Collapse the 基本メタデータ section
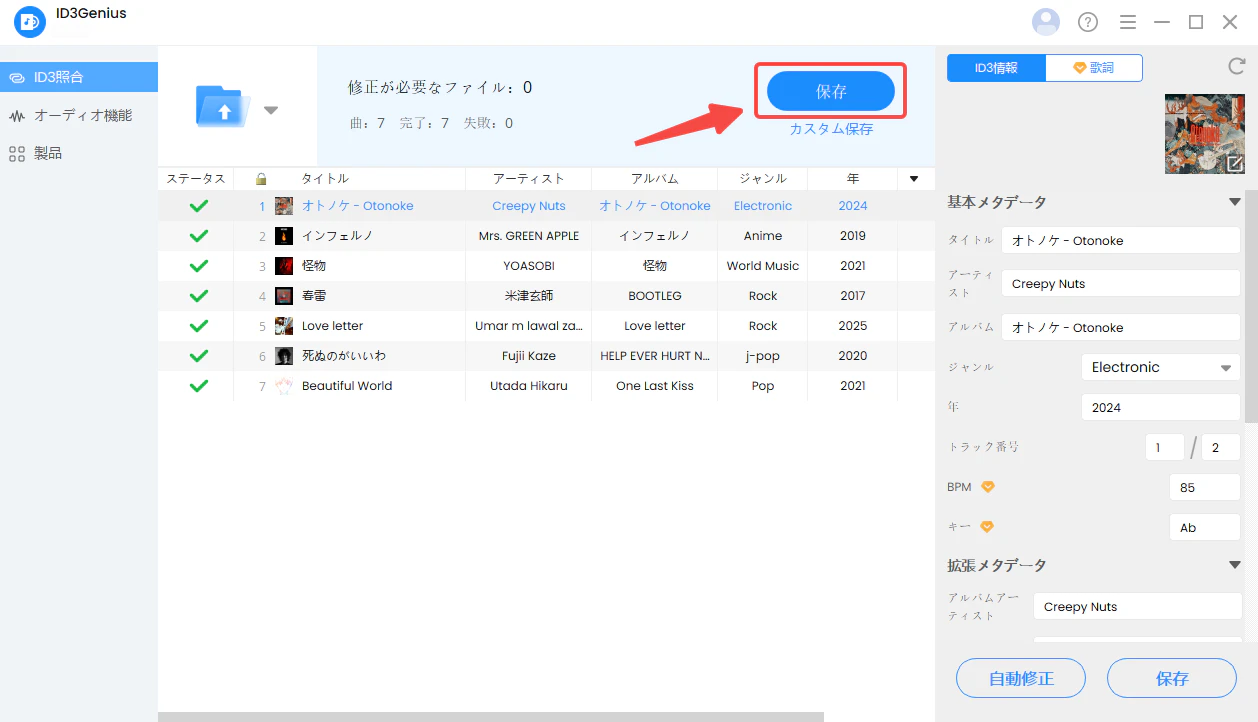This screenshot has height=722, width=1258. coord(1235,202)
